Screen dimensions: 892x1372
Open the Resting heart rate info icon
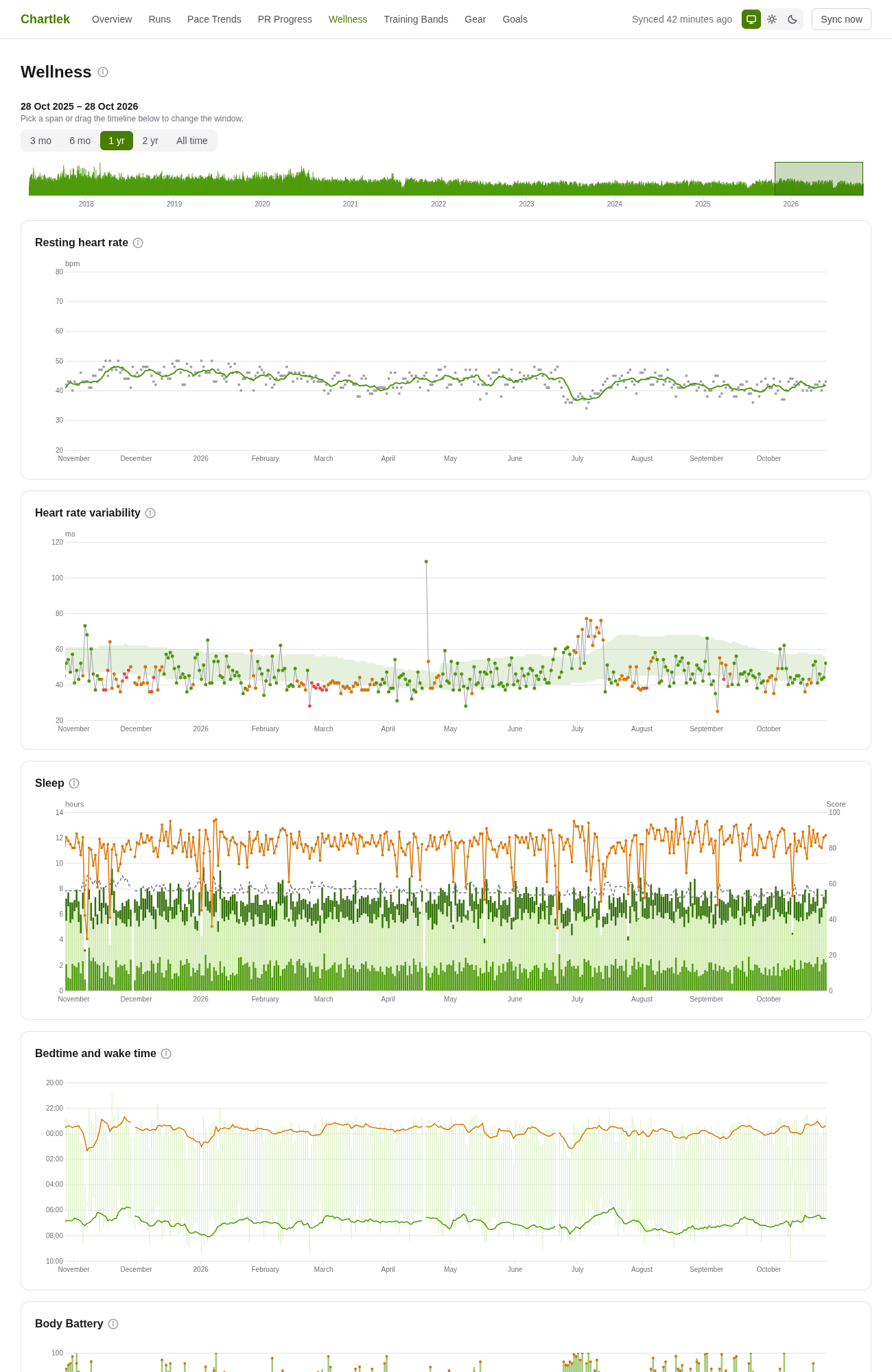(138, 243)
